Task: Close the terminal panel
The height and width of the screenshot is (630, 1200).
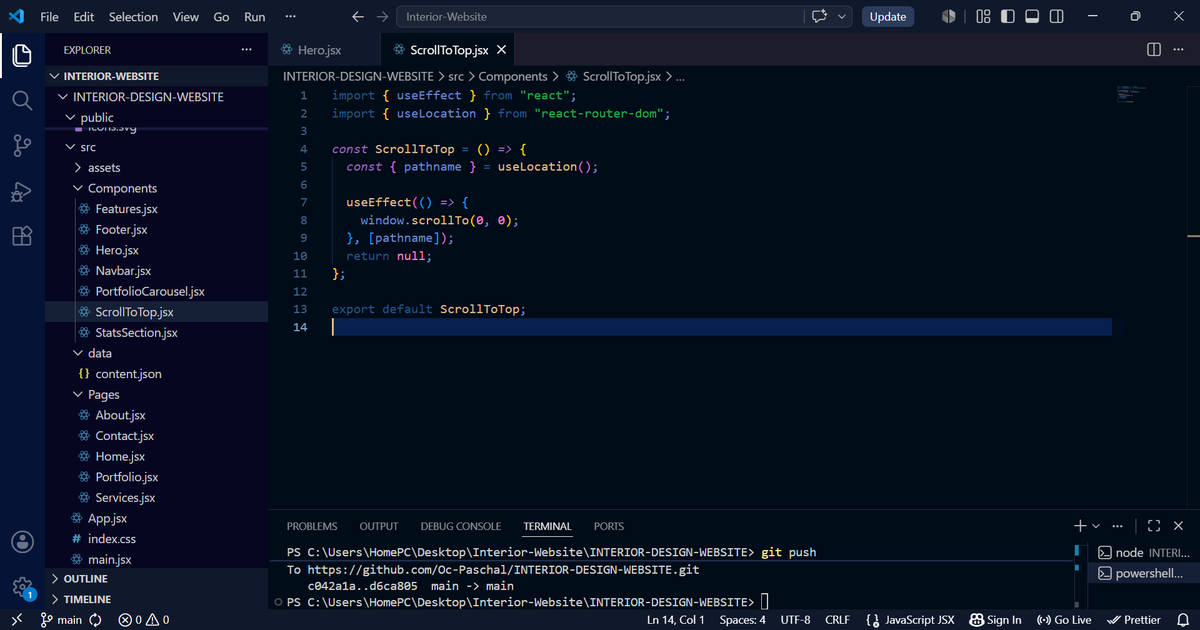Action: [x=1180, y=526]
